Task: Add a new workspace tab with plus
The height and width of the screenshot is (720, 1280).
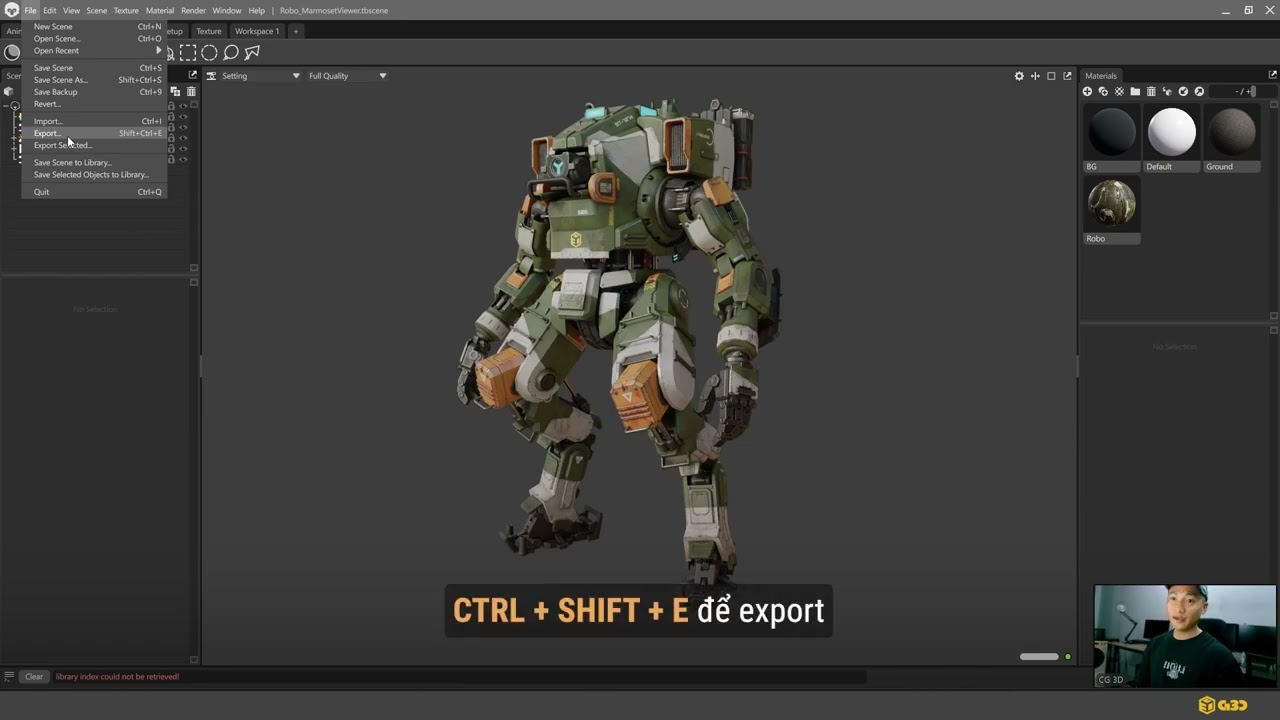Action: (x=295, y=31)
